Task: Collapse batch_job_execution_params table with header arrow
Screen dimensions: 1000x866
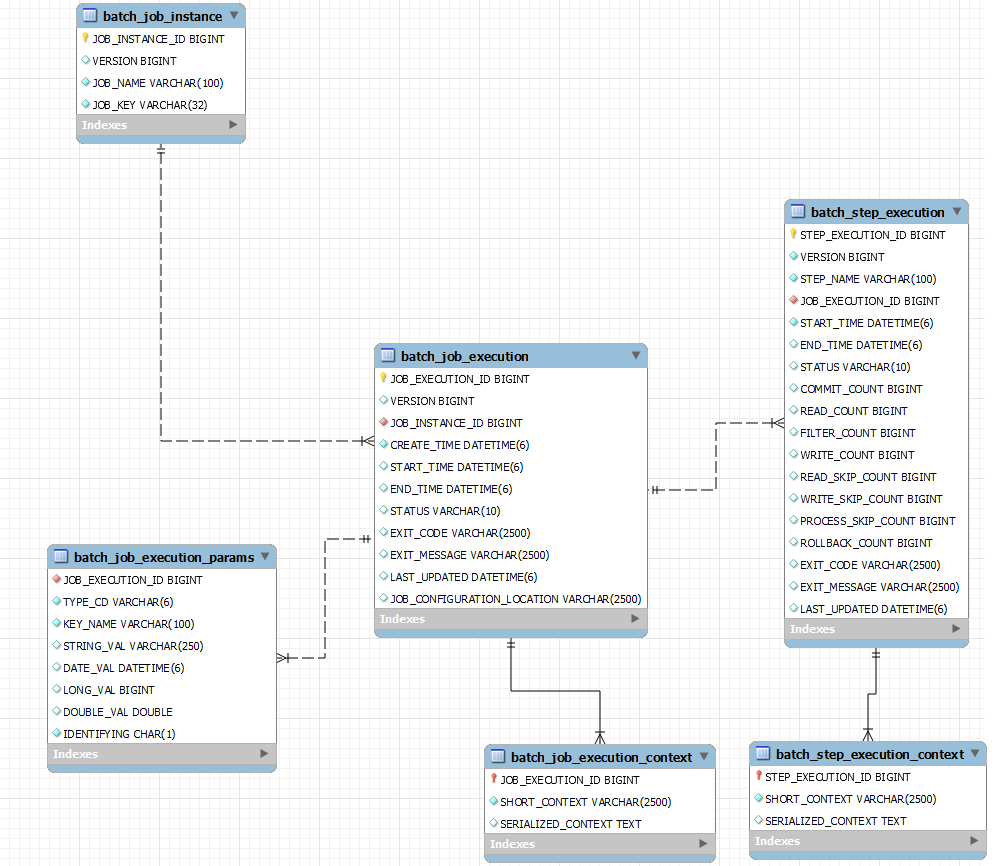Action: pos(265,556)
